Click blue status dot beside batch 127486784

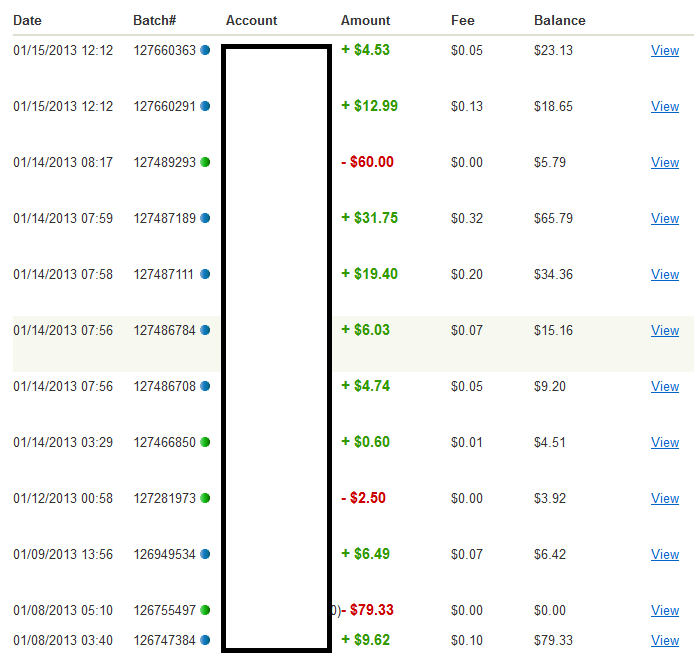[205, 330]
